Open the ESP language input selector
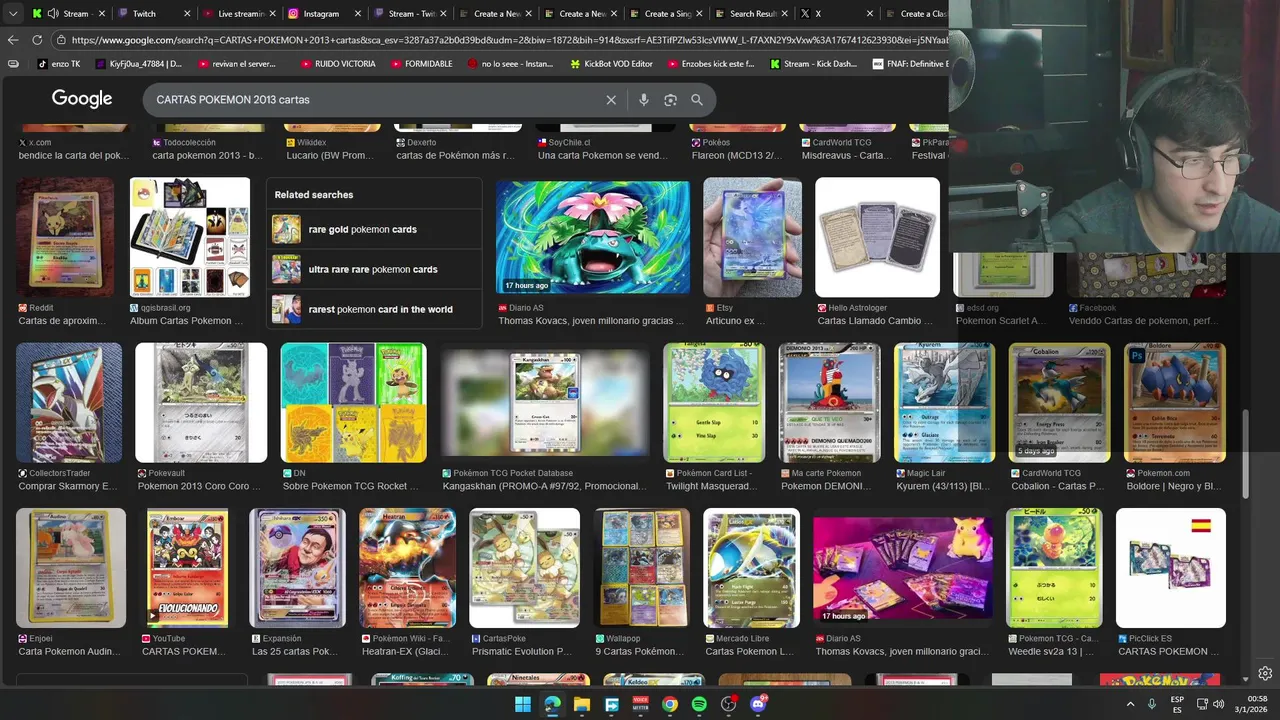 tap(1177, 704)
